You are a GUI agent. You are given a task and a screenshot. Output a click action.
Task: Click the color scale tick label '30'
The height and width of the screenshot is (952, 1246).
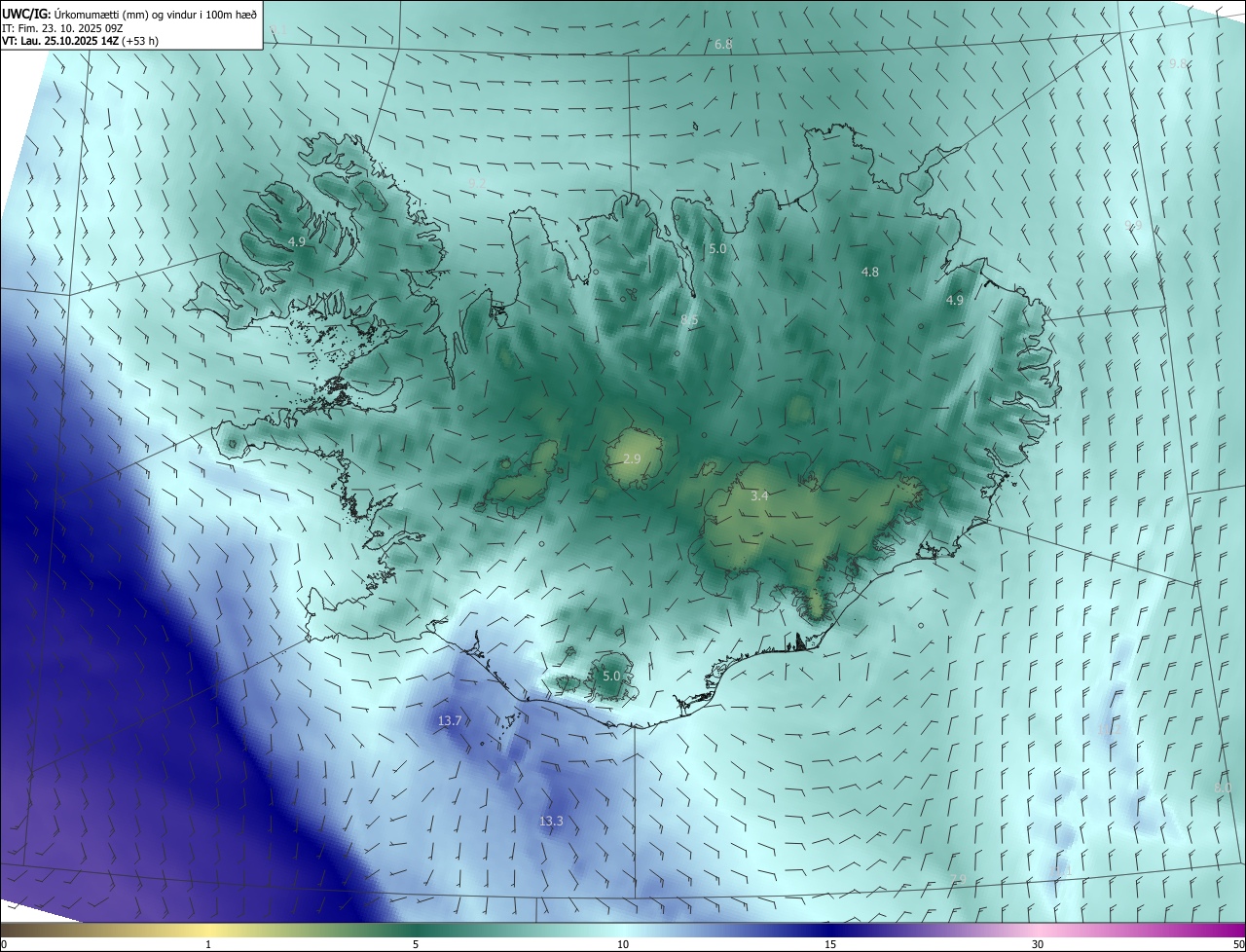tap(1038, 944)
